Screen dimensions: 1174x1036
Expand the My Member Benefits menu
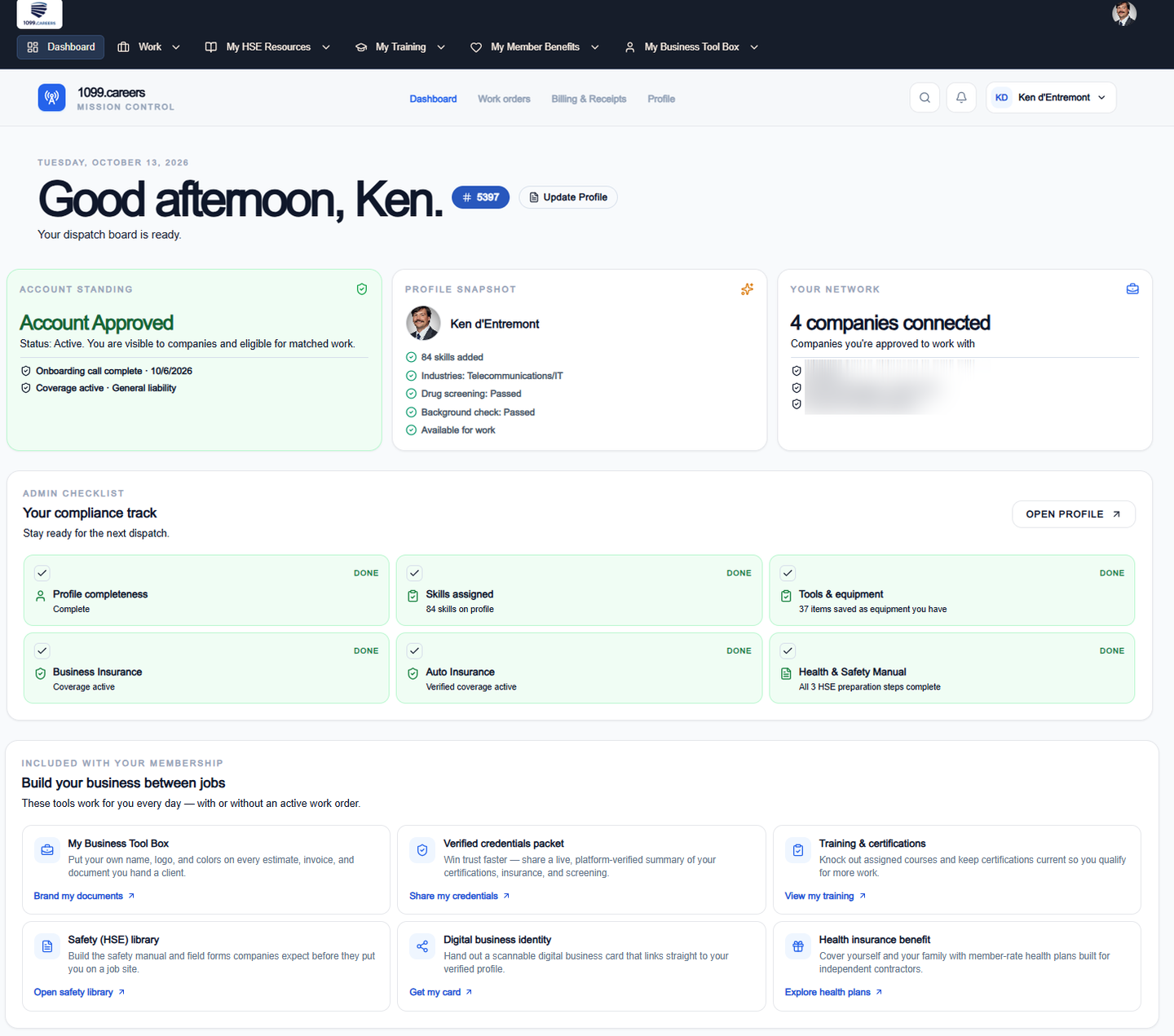pyautogui.click(x=535, y=47)
